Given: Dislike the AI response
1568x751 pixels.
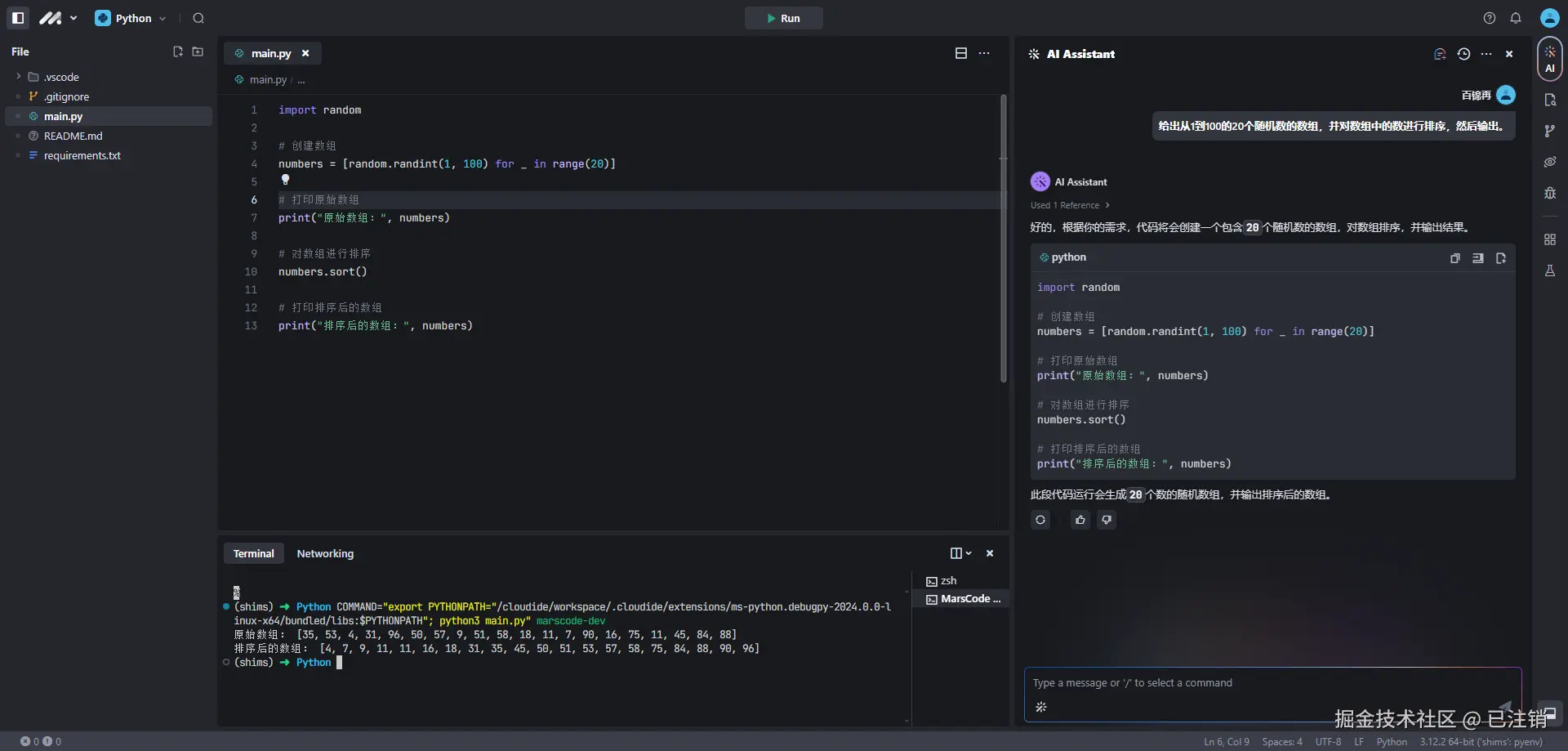Looking at the screenshot, I should (x=1107, y=520).
